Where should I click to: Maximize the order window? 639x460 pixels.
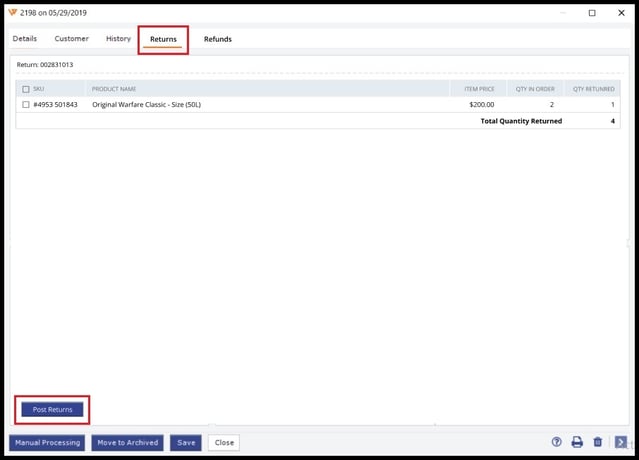pyautogui.click(x=592, y=13)
